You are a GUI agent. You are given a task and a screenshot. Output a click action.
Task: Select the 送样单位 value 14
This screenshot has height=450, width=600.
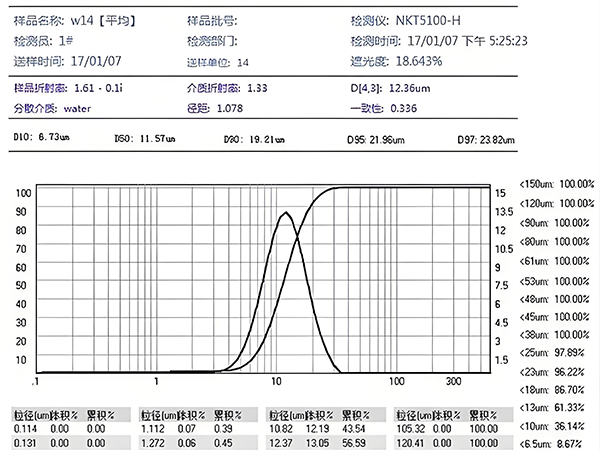point(243,63)
